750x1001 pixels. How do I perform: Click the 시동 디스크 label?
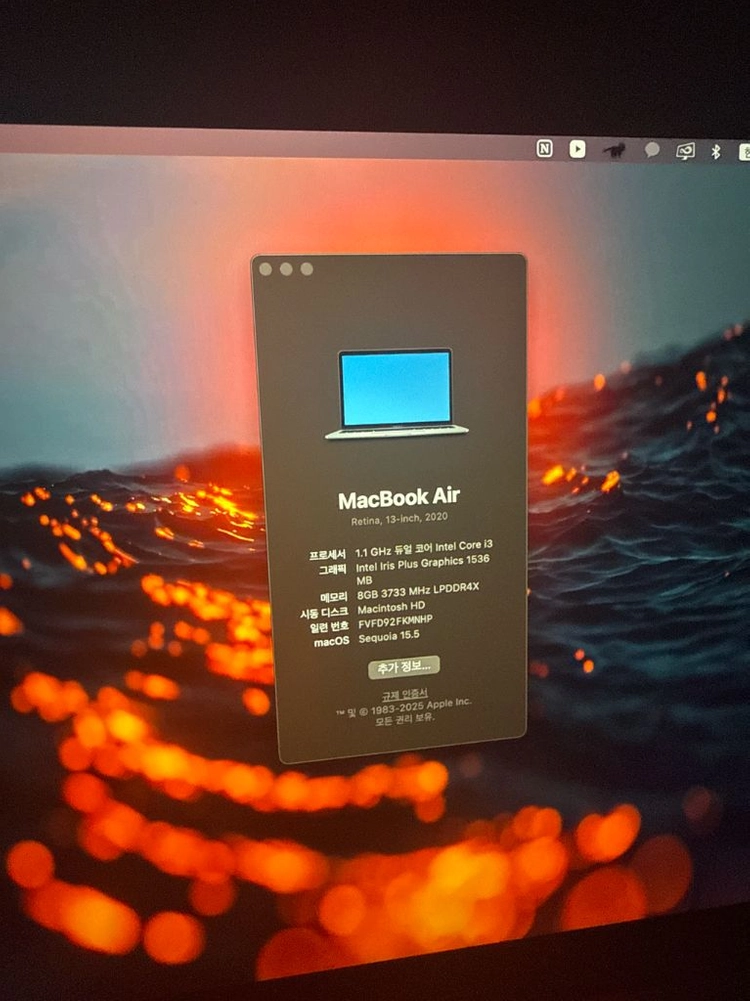[324, 613]
